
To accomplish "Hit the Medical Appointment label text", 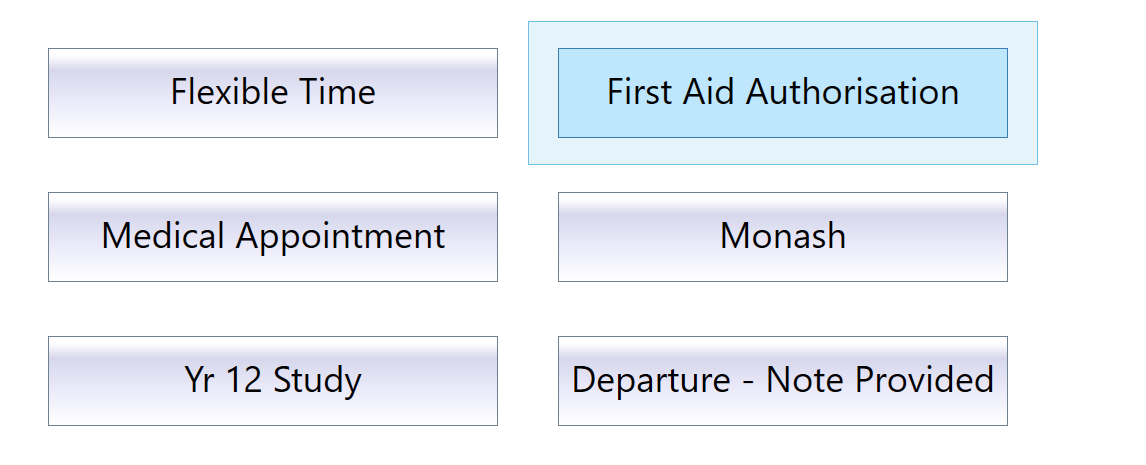I will [273, 237].
